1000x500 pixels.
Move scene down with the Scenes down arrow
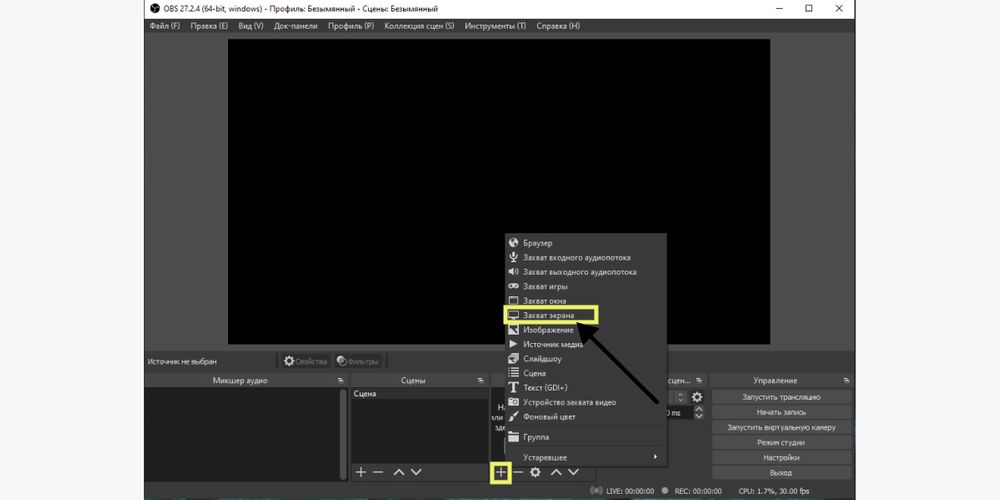click(416, 473)
